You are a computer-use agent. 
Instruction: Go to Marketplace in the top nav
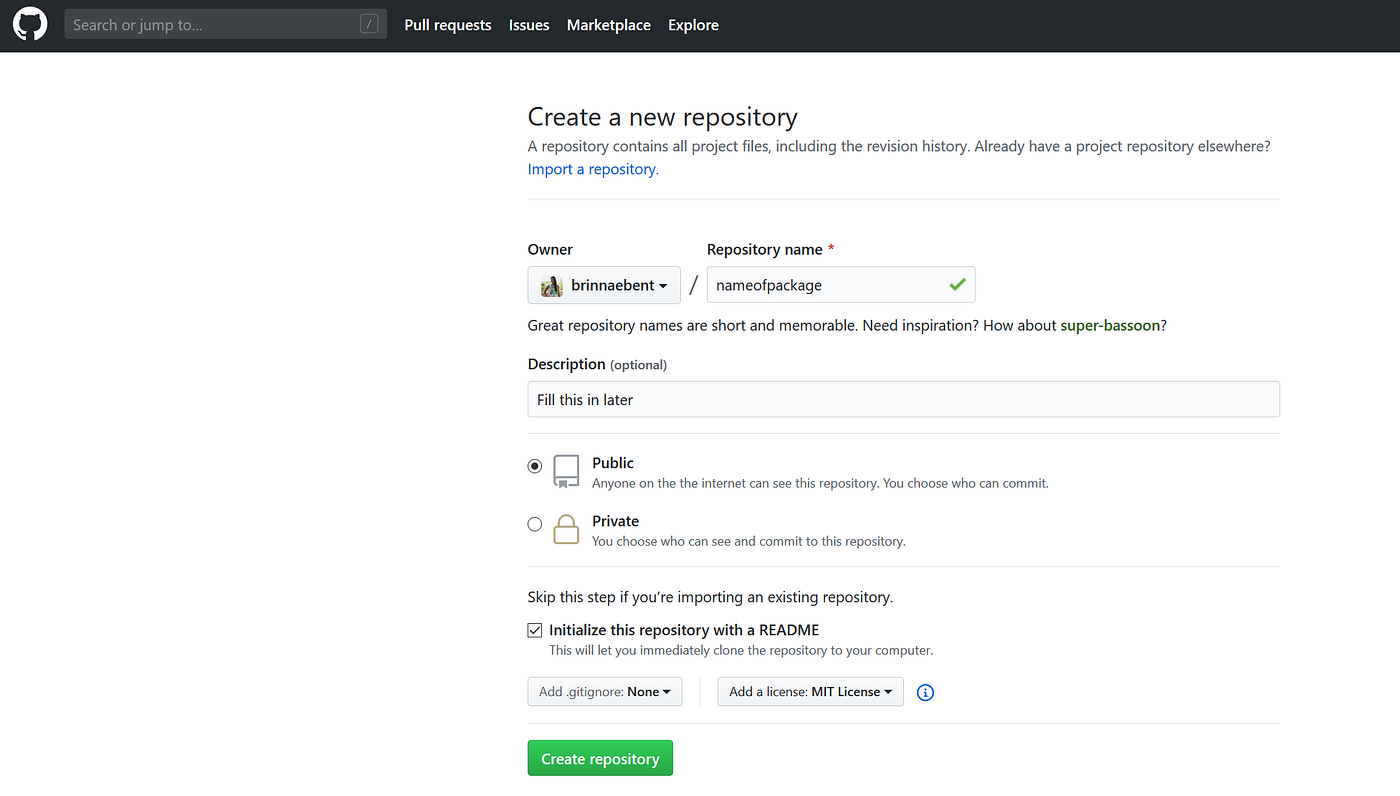pos(609,25)
